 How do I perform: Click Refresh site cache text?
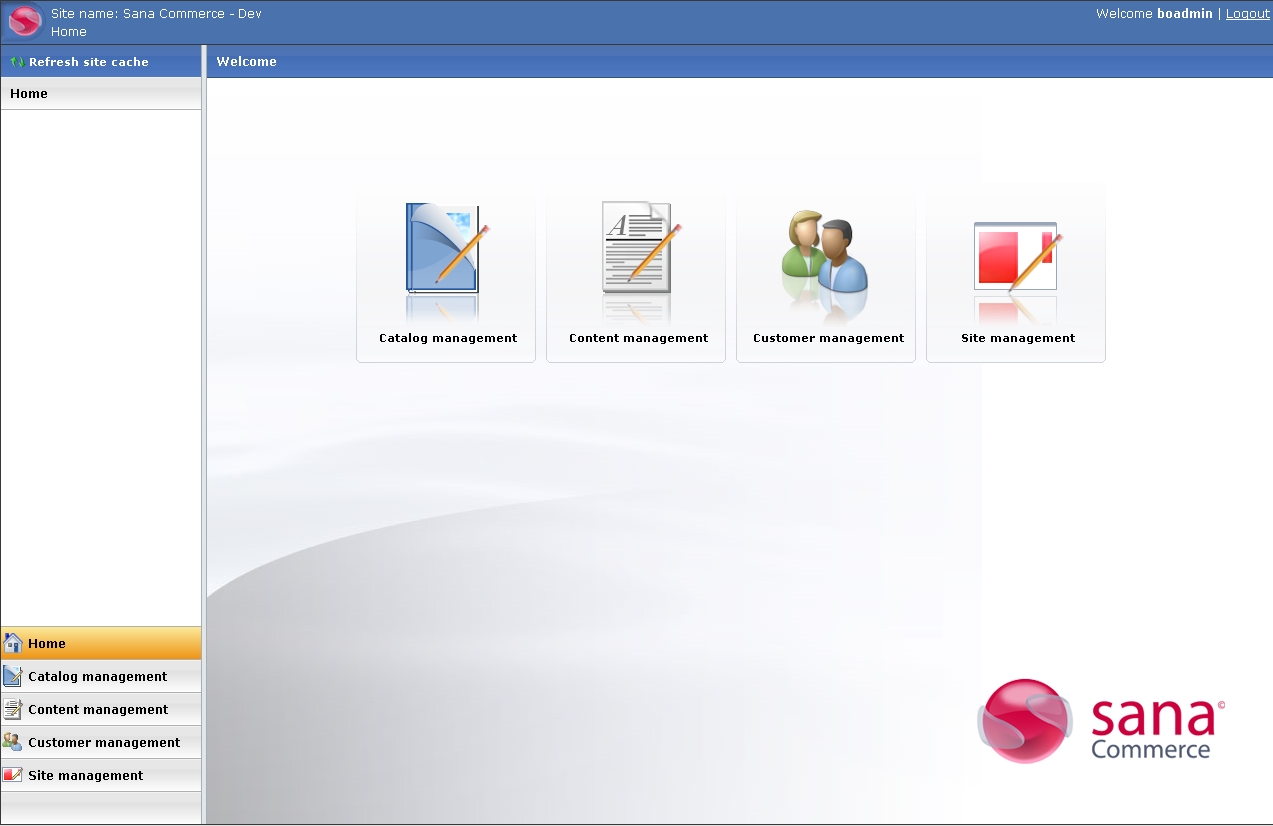click(89, 62)
